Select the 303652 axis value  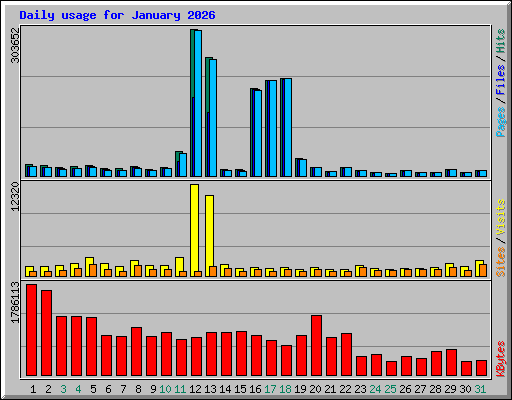point(15,45)
